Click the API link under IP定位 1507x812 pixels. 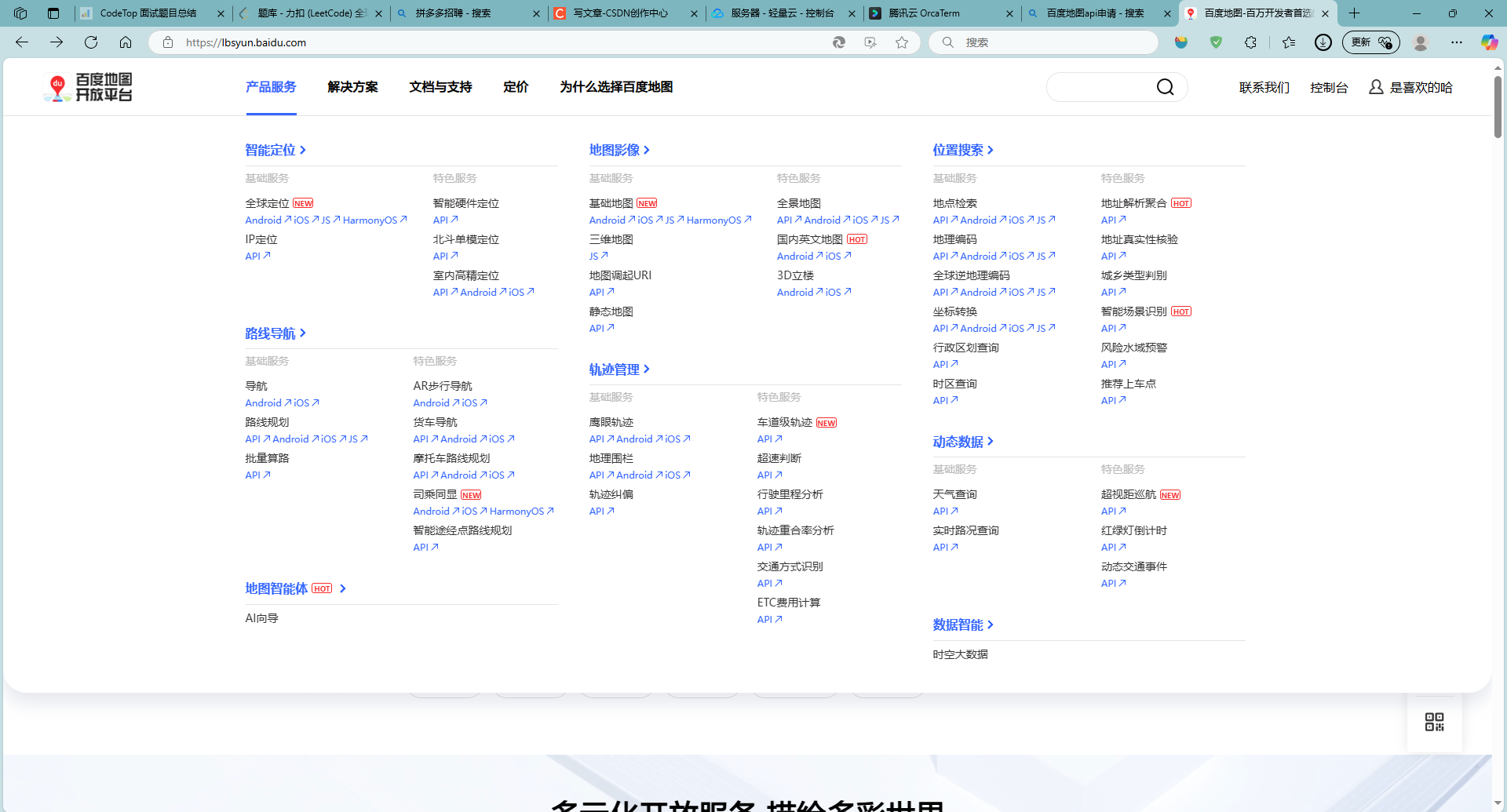click(257, 256)
